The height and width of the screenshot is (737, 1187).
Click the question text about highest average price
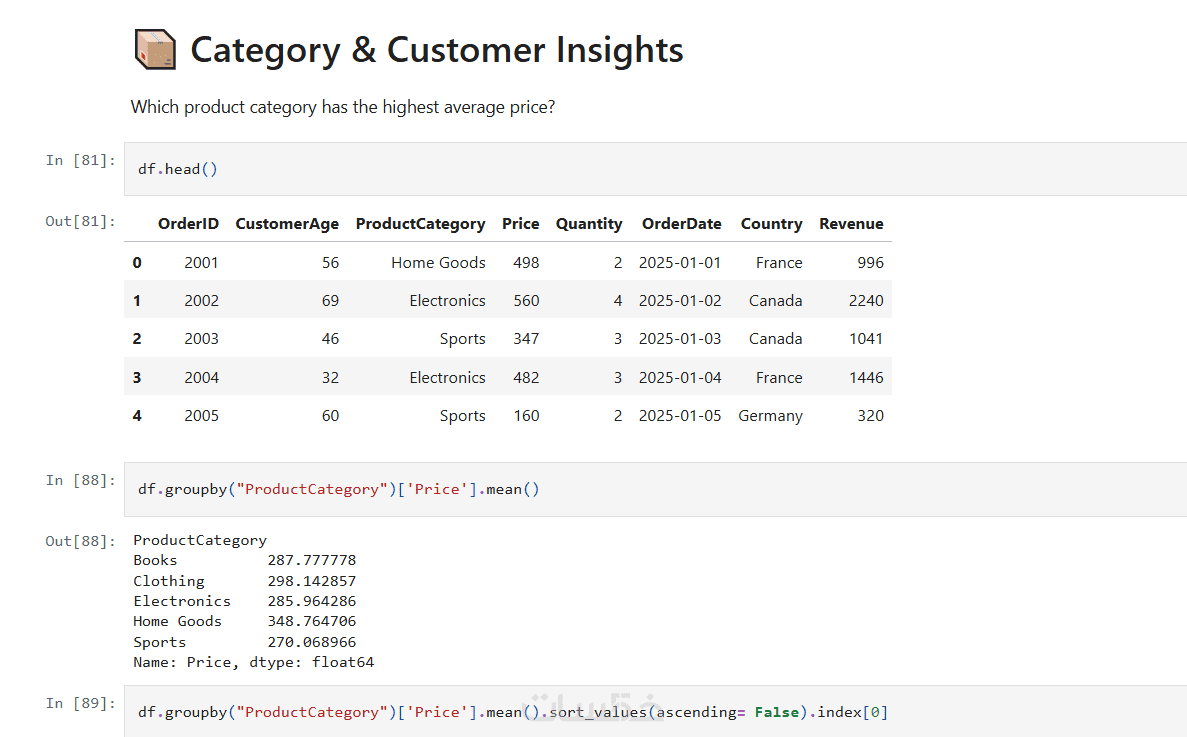point(343,107)
